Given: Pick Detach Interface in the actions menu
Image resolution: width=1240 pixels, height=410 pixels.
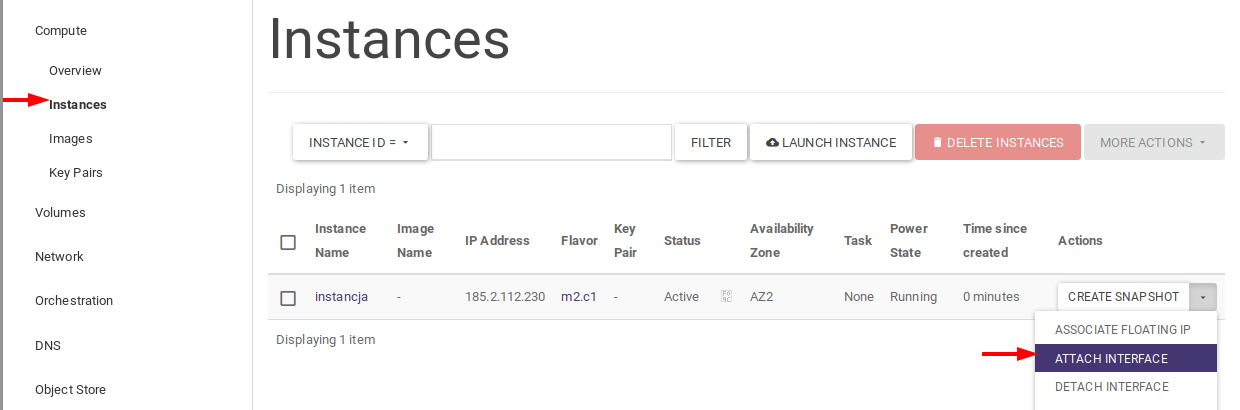Looking at the screenshot, I should tap(1111, 386).
